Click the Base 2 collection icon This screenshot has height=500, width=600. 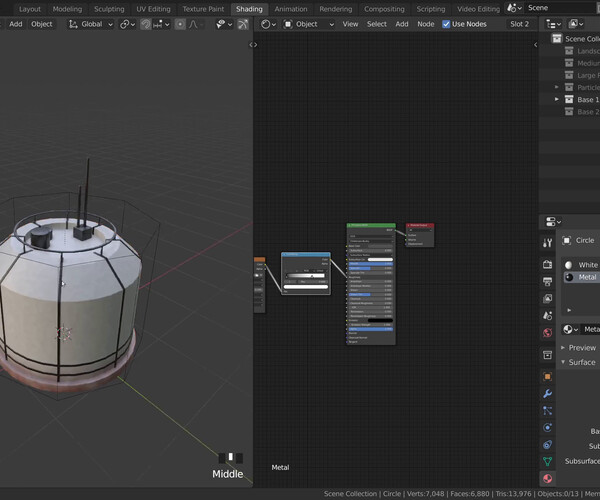pos(569,112)
